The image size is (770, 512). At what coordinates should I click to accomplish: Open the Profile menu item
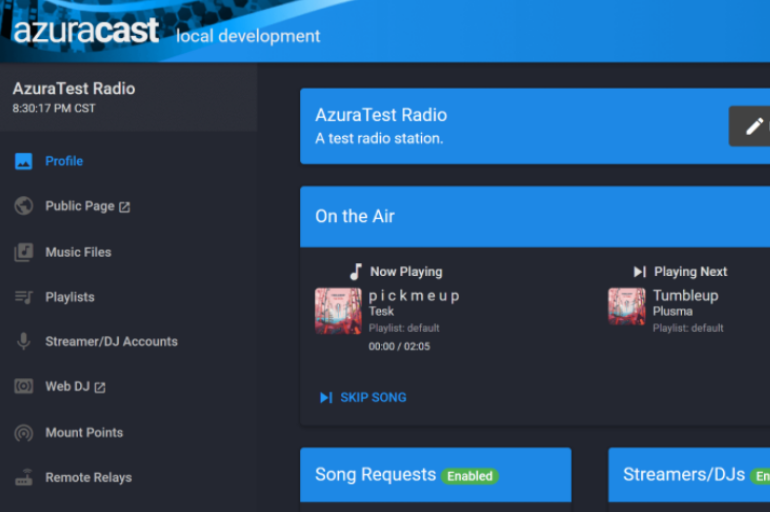coord(64,161)
